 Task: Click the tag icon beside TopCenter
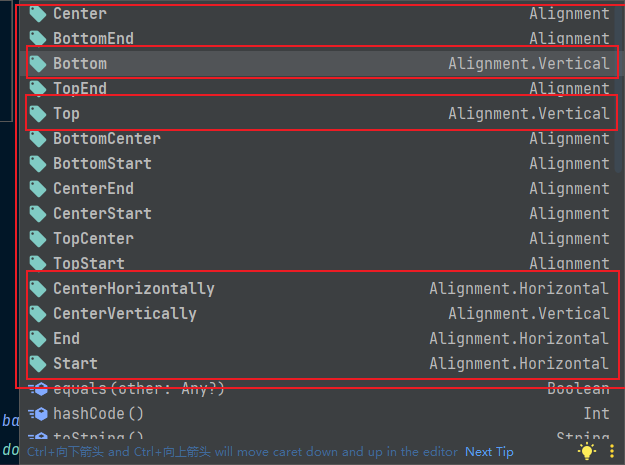pos(38,239)
